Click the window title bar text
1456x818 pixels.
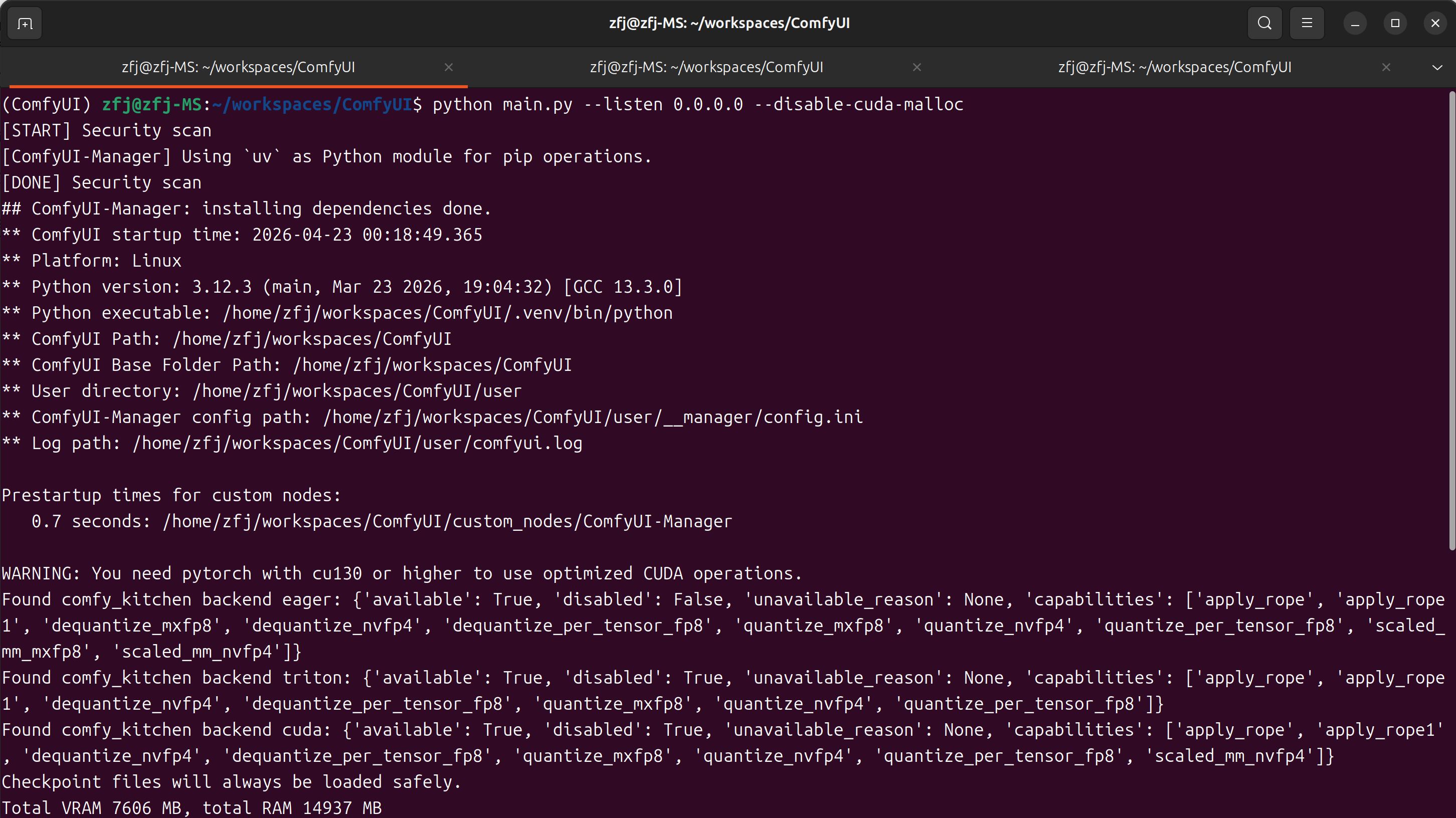coord(729,23)
